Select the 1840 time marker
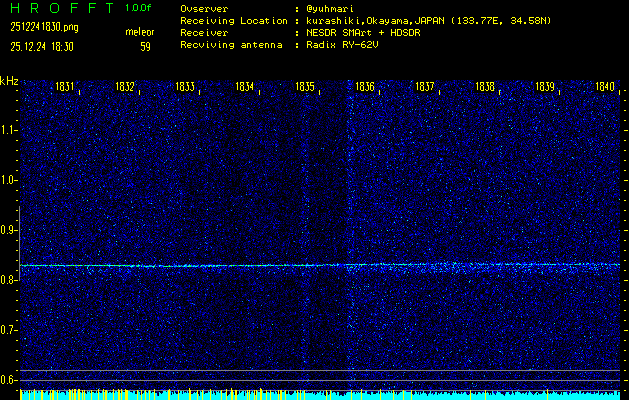The image size is (629, 400). pos(604,88)
